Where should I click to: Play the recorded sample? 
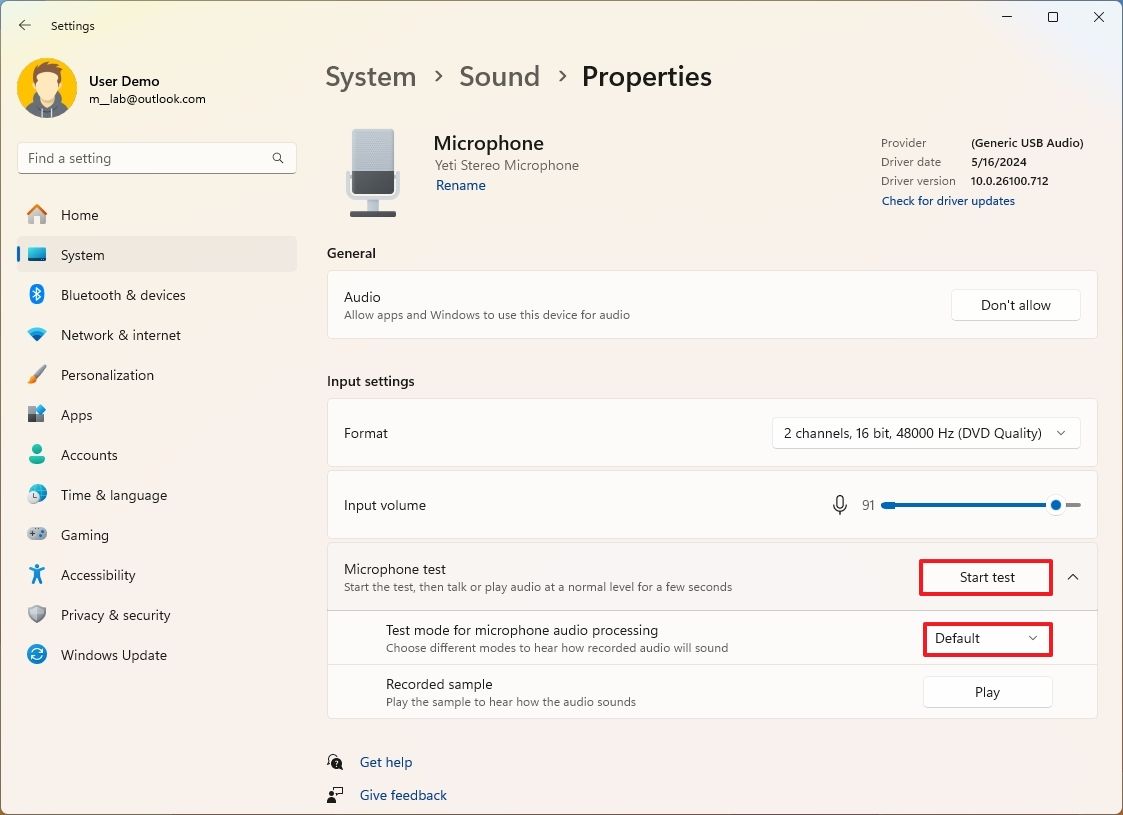click(986, 691)
